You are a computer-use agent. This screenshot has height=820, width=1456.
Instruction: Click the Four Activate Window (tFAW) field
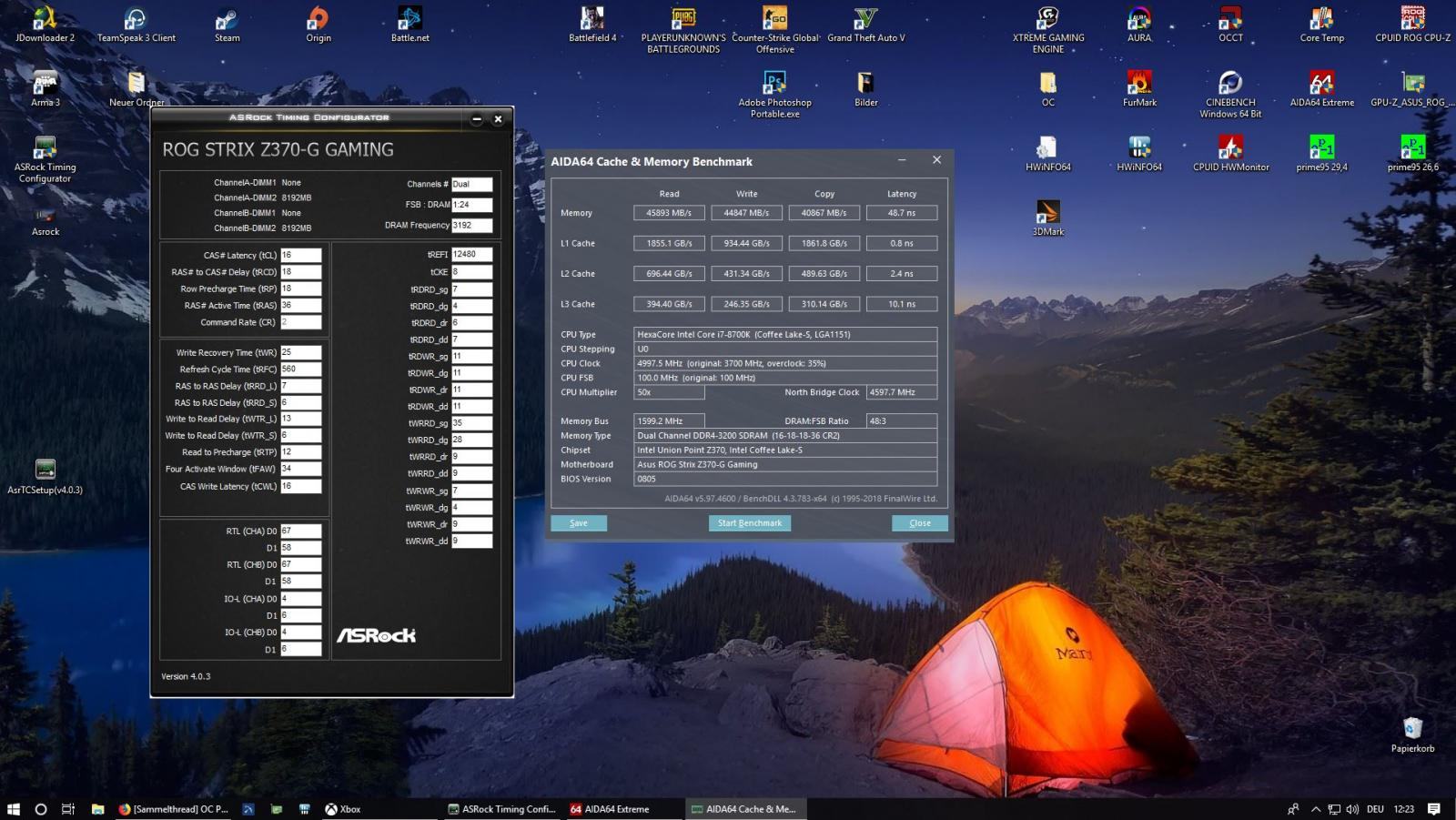point(300,469)
